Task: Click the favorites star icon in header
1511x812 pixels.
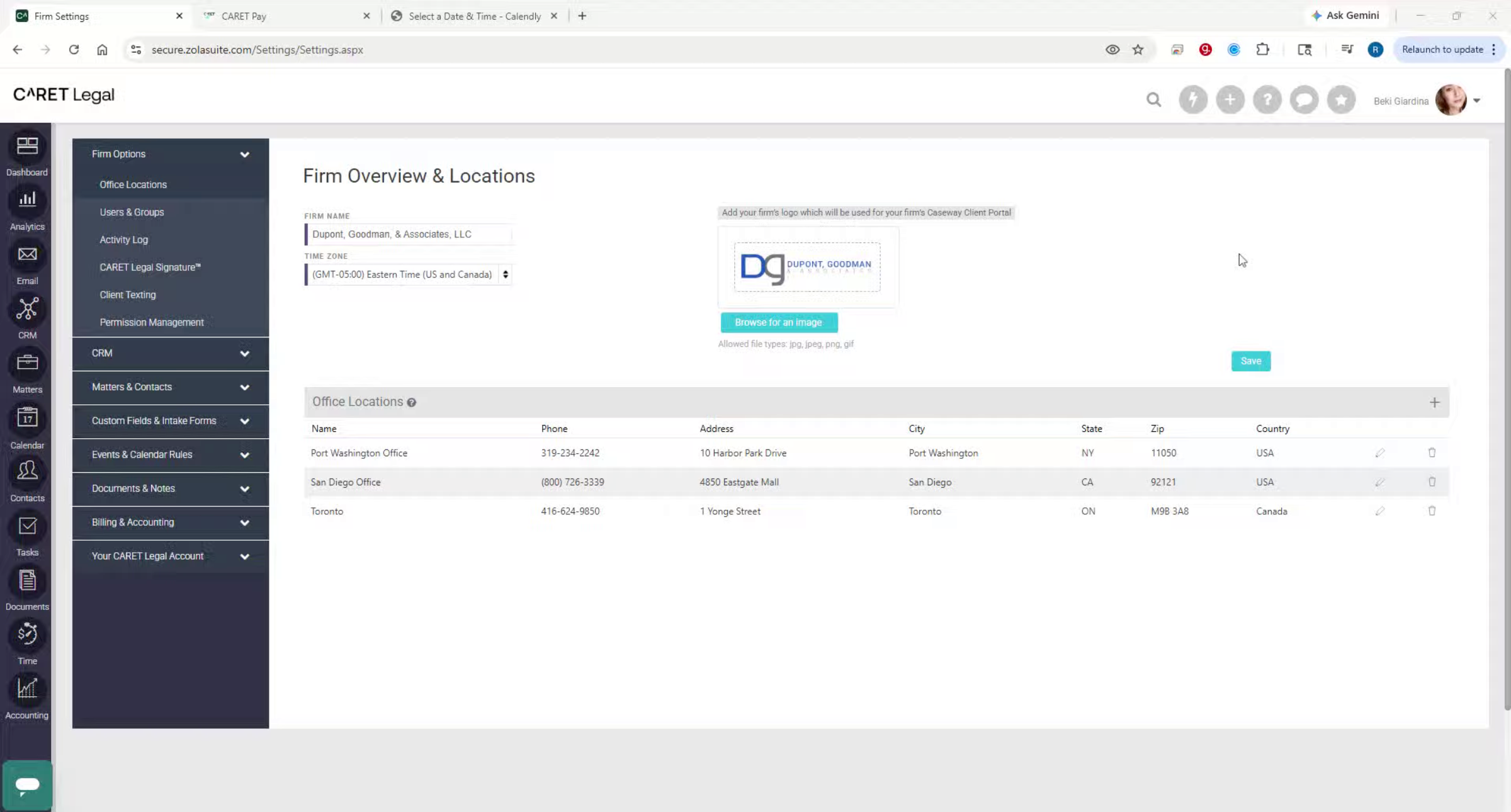Action: pyautogui.click(x=1341, y=99)
